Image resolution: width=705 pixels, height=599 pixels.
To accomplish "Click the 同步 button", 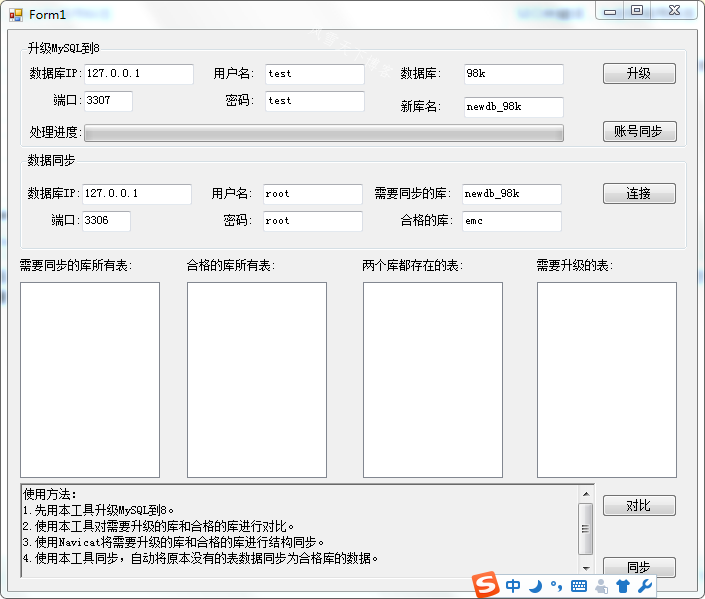I will point(639,567).
